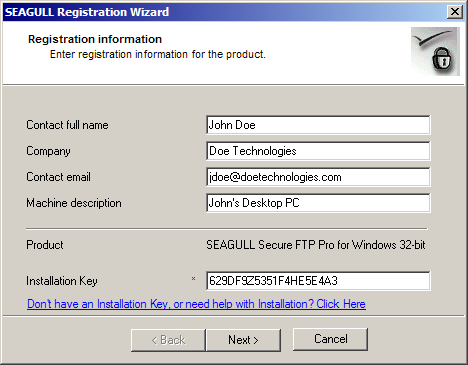Click the SEAGULL Registration Wizard title bar
The image size is (468, 365).
point(225,12)
